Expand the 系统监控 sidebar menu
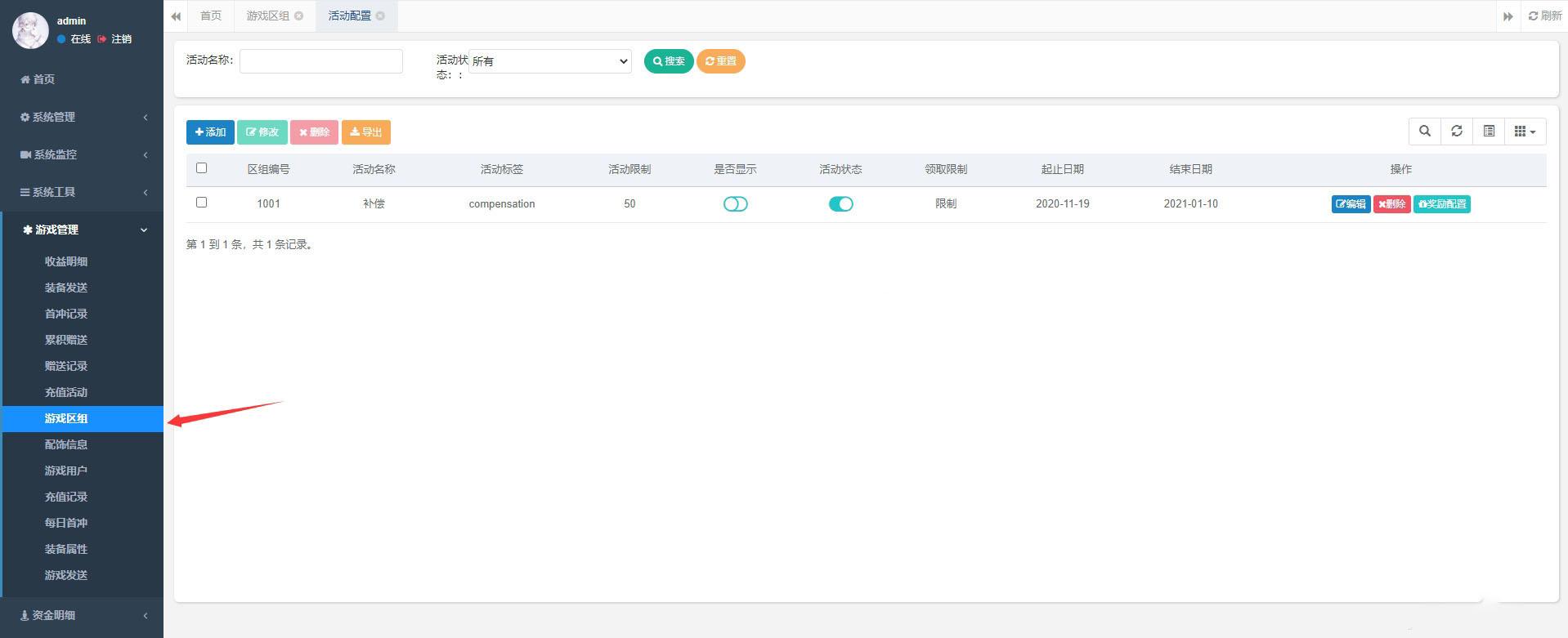1568x638 pixels. coord(82,154)
